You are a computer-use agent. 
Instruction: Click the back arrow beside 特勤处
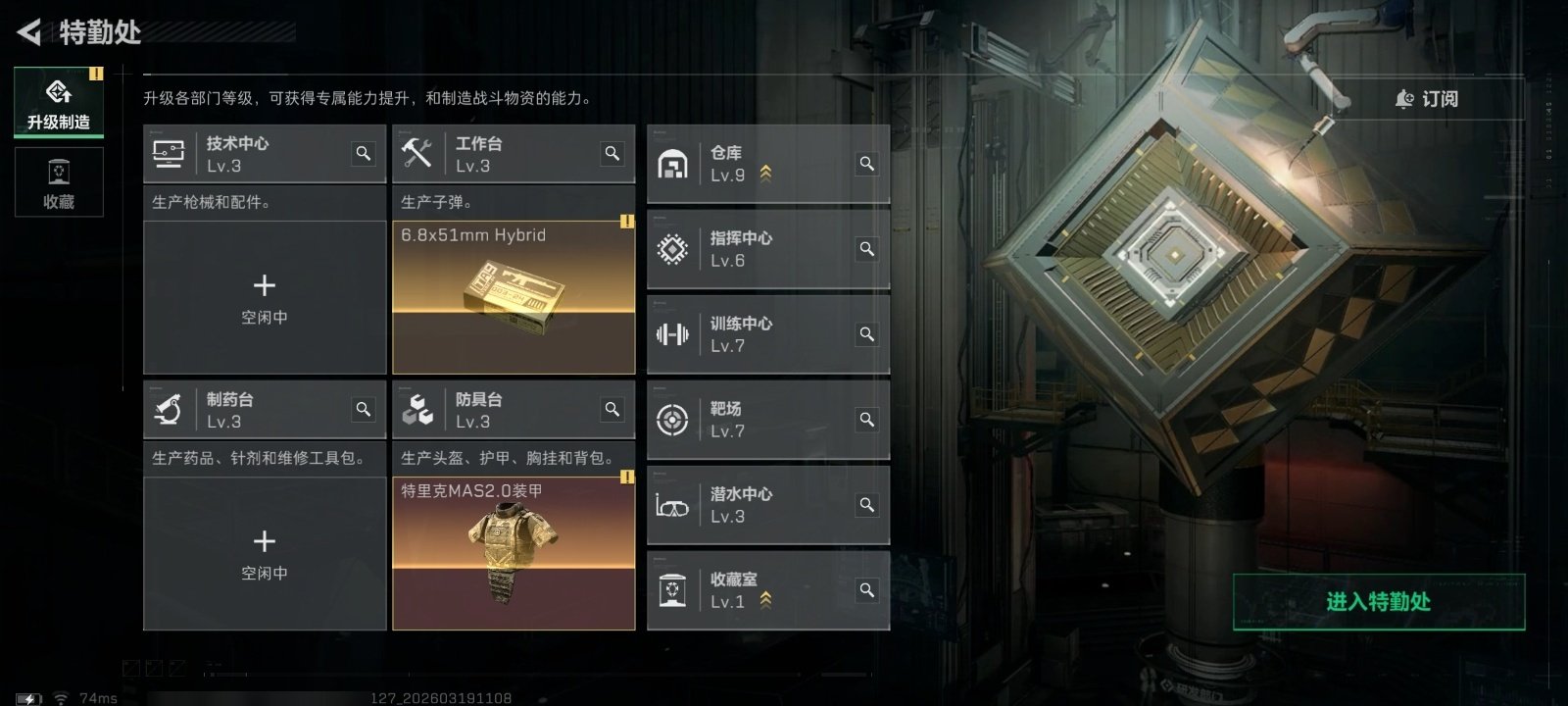tap(29, 32)
